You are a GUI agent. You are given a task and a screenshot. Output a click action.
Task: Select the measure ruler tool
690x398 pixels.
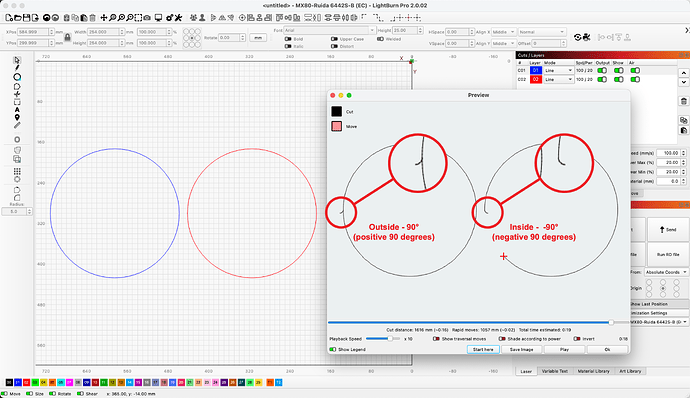click(x=17, y=125)
